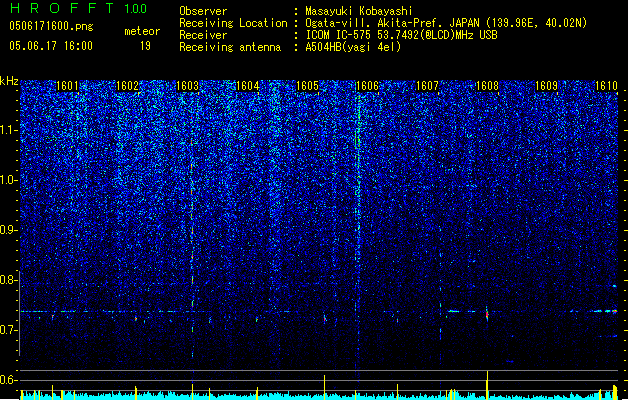The height and width of the screenshot is (400, 629).
Task: Click the 1.1 kHz axis label
Action: pyautogui.click(x=8, y=130)
